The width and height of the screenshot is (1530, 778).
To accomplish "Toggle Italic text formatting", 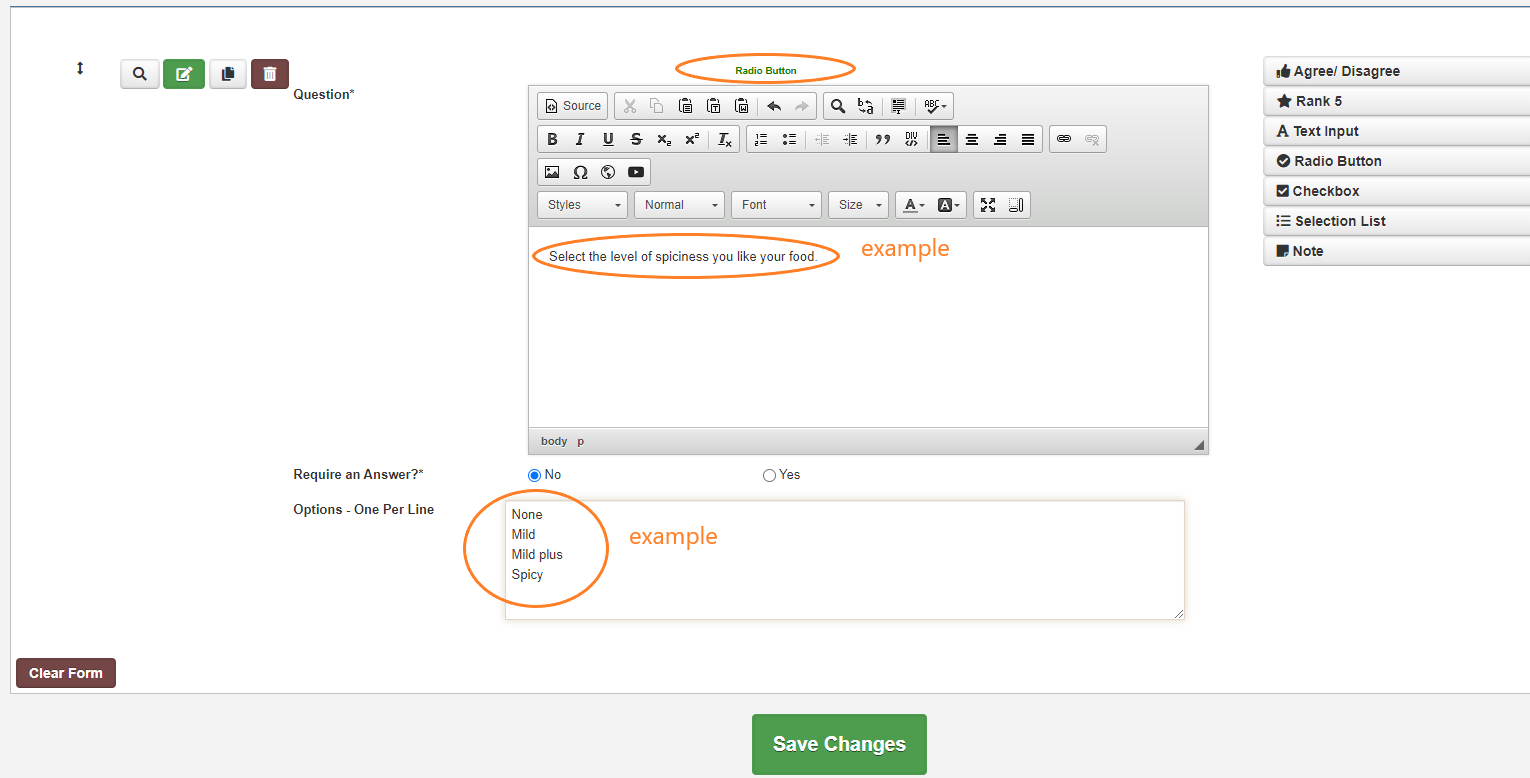I will 579,139.
